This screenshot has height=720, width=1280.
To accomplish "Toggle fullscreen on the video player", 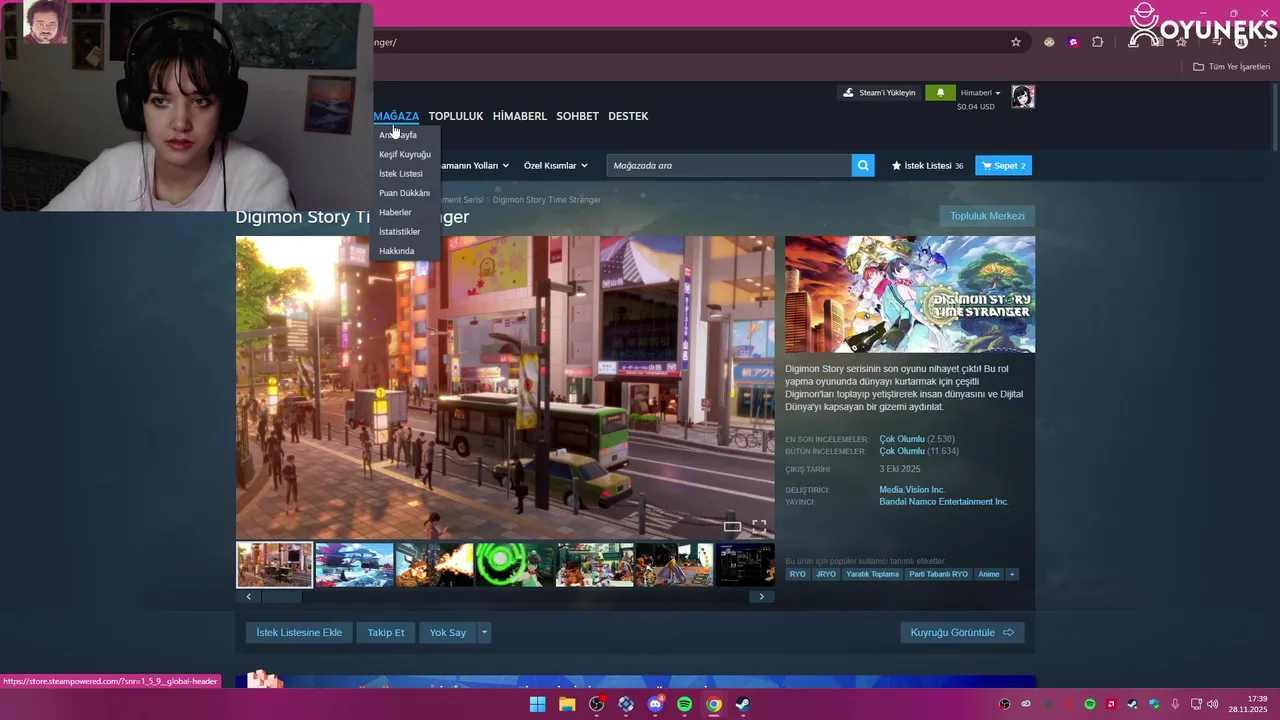I will pos(759,526).
